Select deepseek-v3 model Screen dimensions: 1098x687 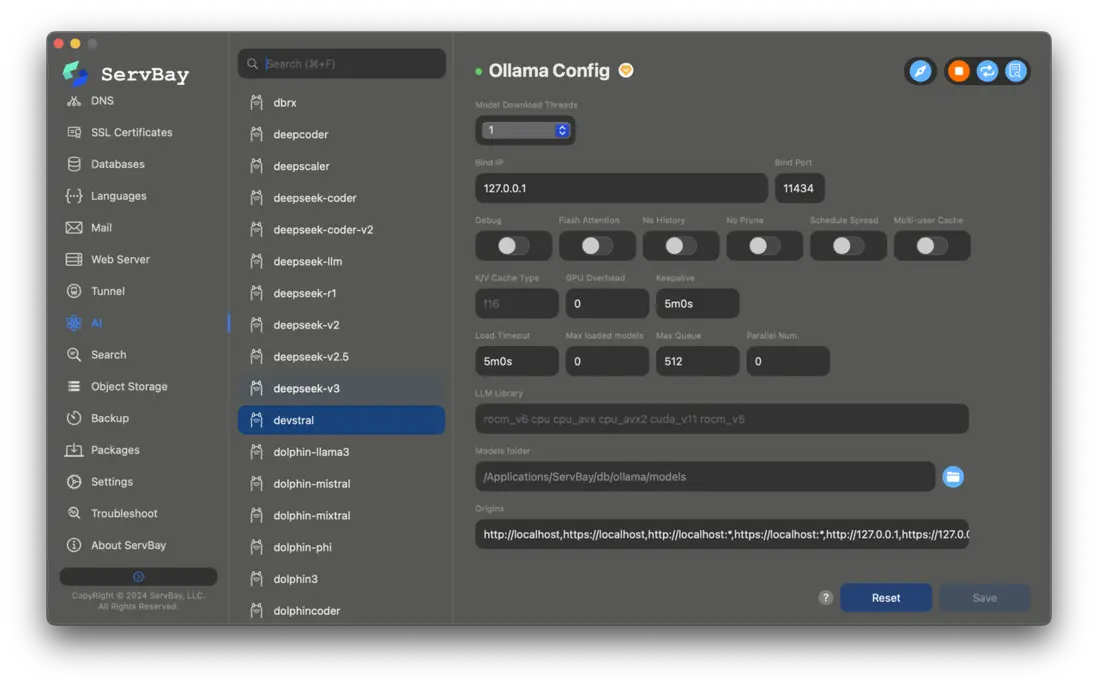click(x=342, y=388)
